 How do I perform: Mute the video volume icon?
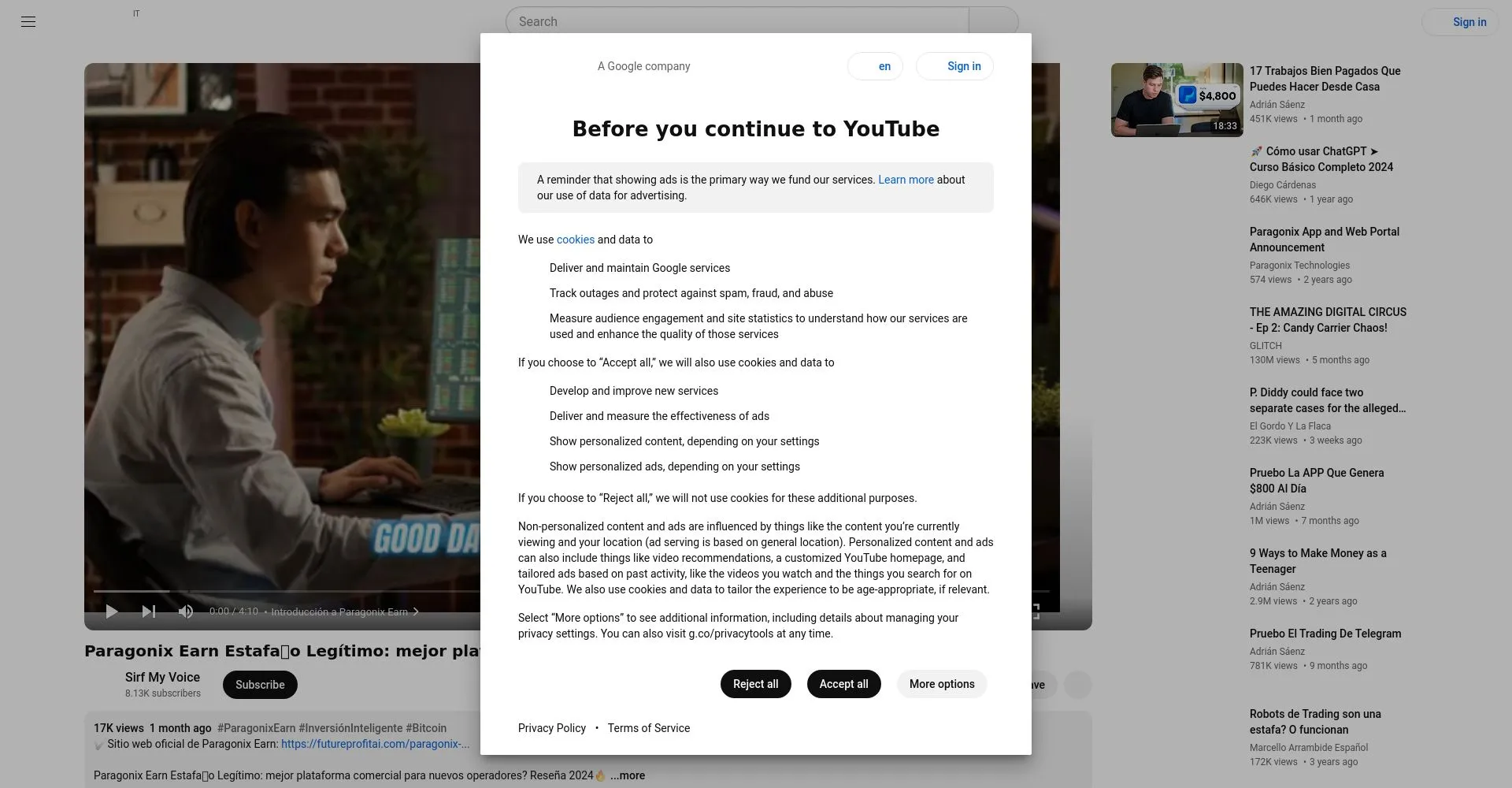coord(186,611)
